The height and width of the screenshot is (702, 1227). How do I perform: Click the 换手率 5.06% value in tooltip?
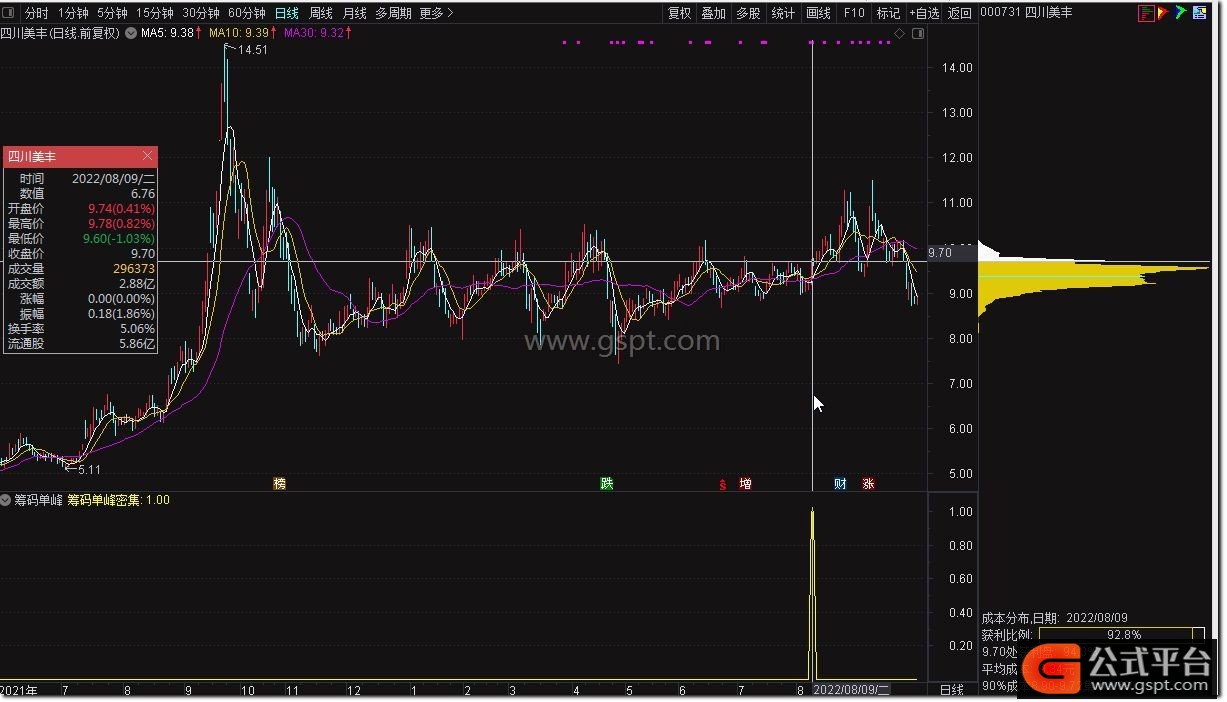[137, 329]
